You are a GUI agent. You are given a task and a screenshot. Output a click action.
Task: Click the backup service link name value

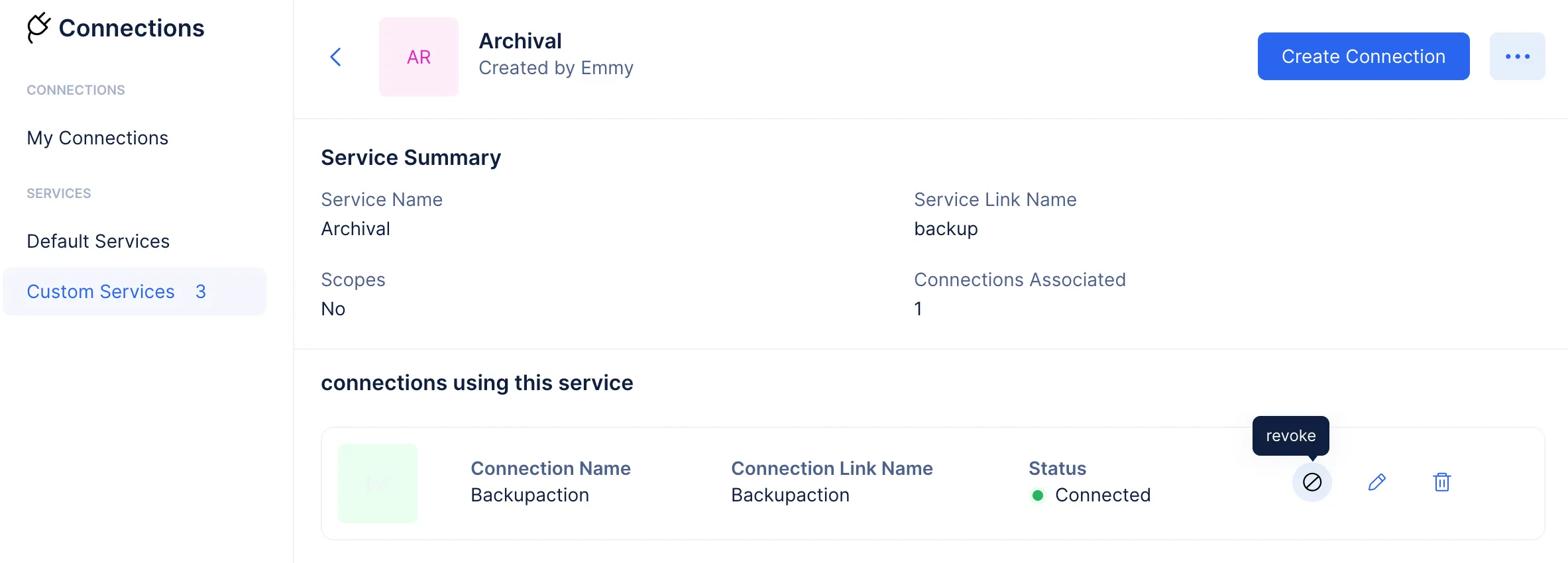pos(946,229)
